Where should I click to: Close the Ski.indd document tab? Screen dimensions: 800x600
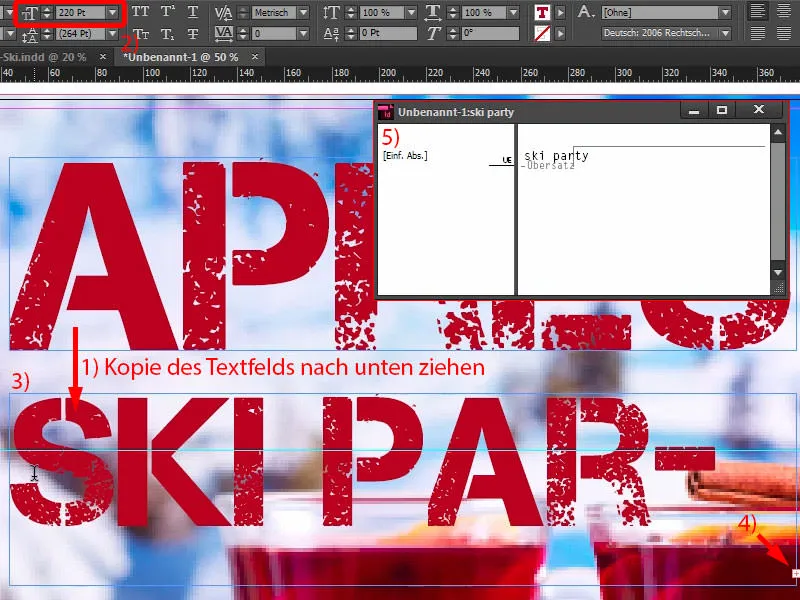coord(103,57)
